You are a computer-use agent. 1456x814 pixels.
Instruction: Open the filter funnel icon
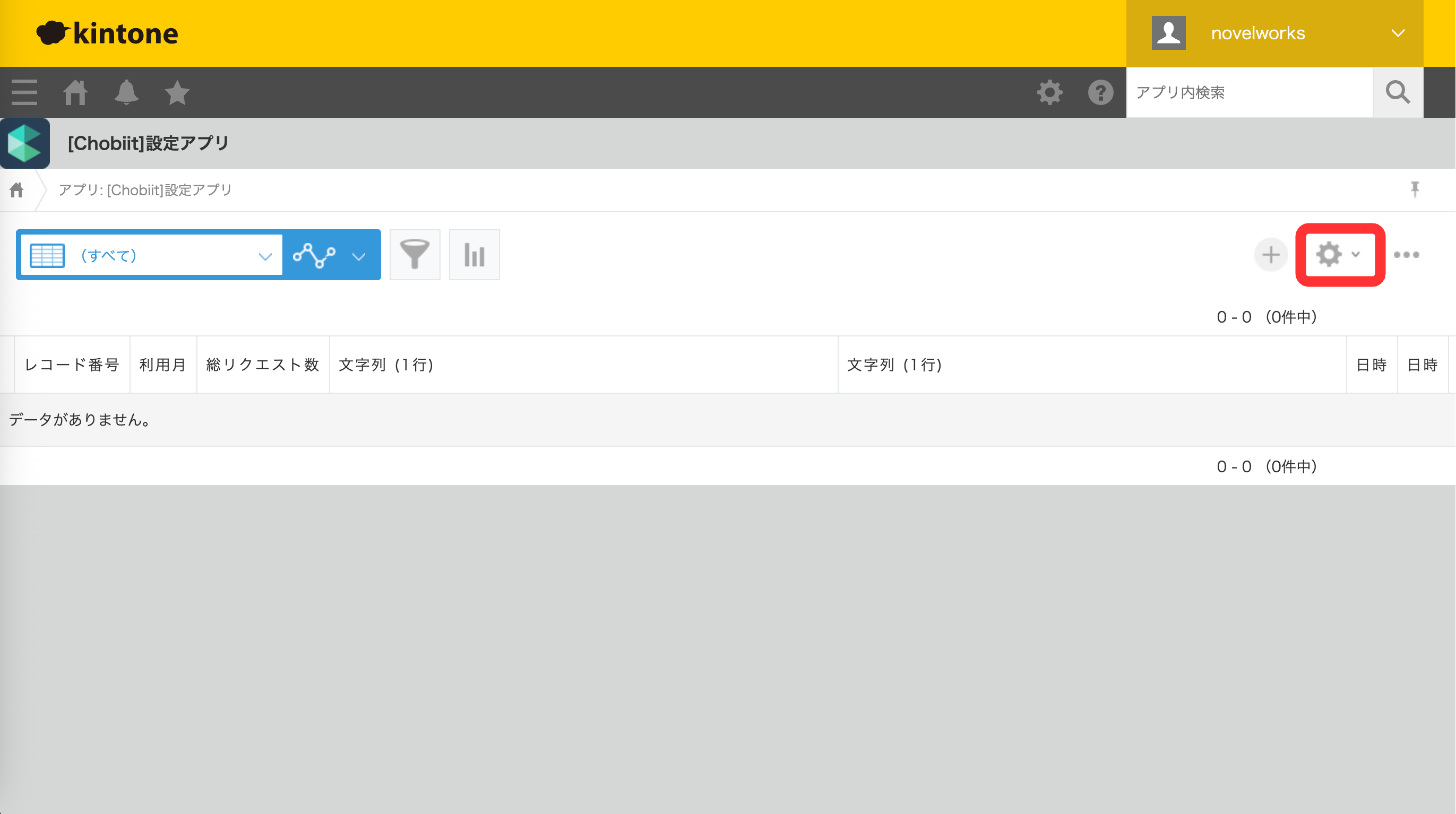point(415,255)
